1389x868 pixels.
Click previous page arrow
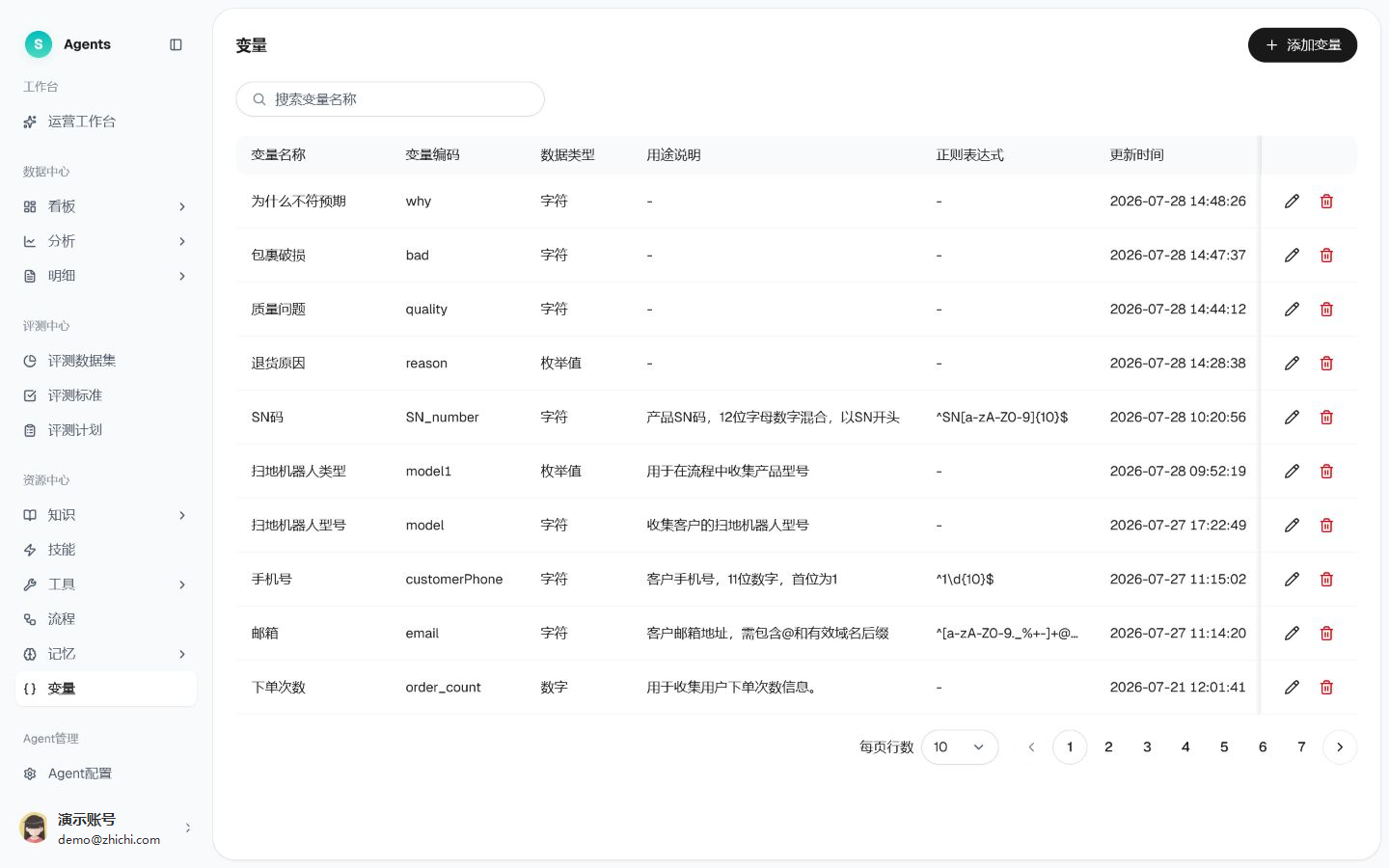1031,747
